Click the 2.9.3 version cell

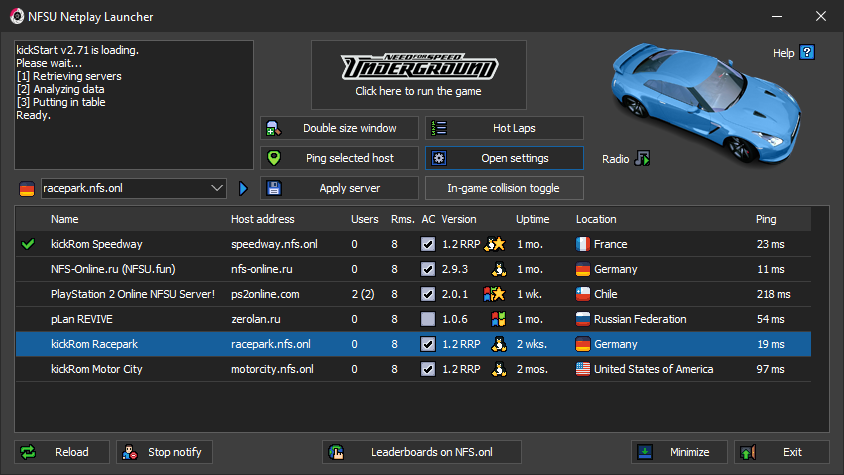(x=455, y=269)
